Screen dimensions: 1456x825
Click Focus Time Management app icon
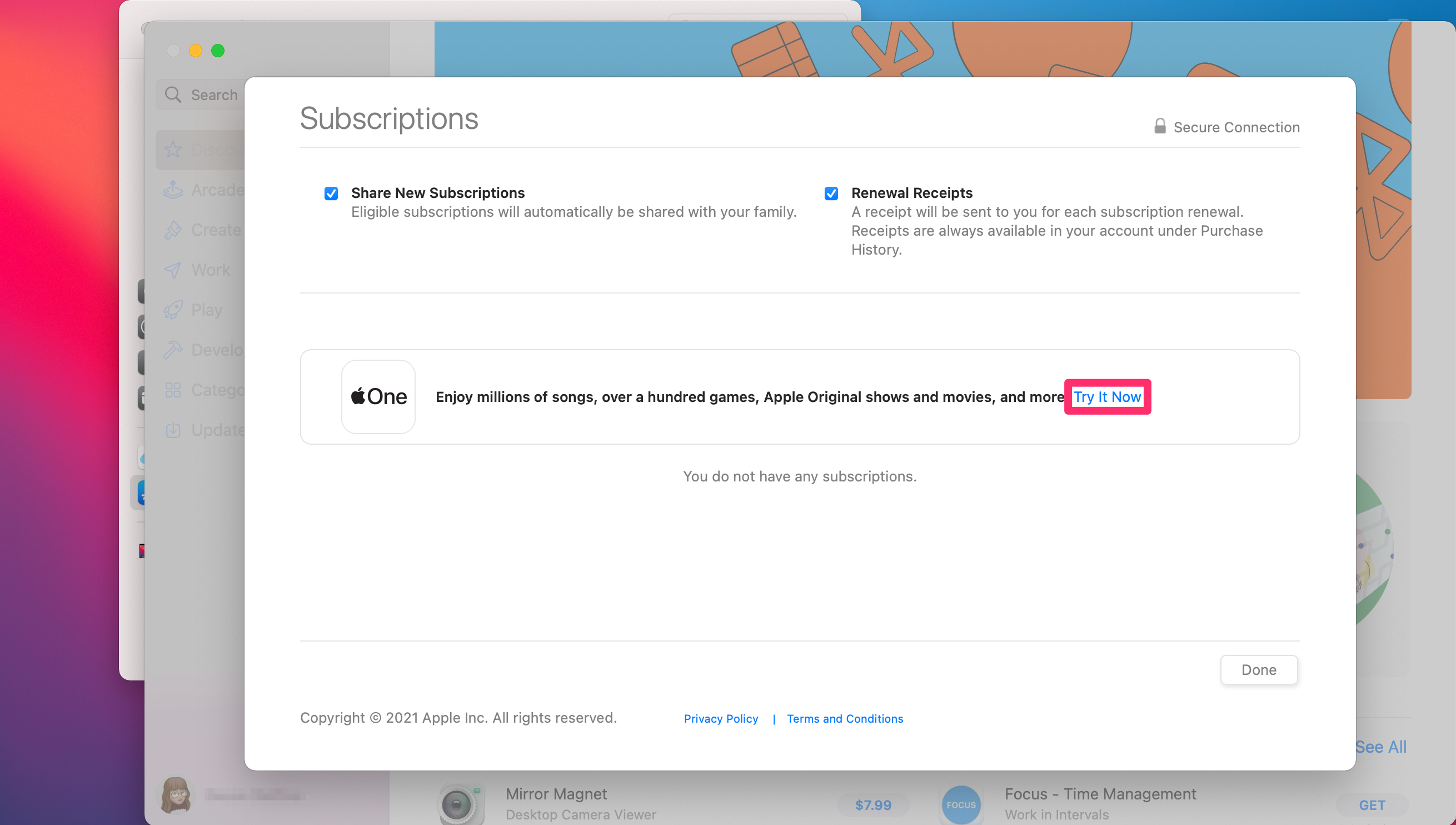click(x=961, y=804)
